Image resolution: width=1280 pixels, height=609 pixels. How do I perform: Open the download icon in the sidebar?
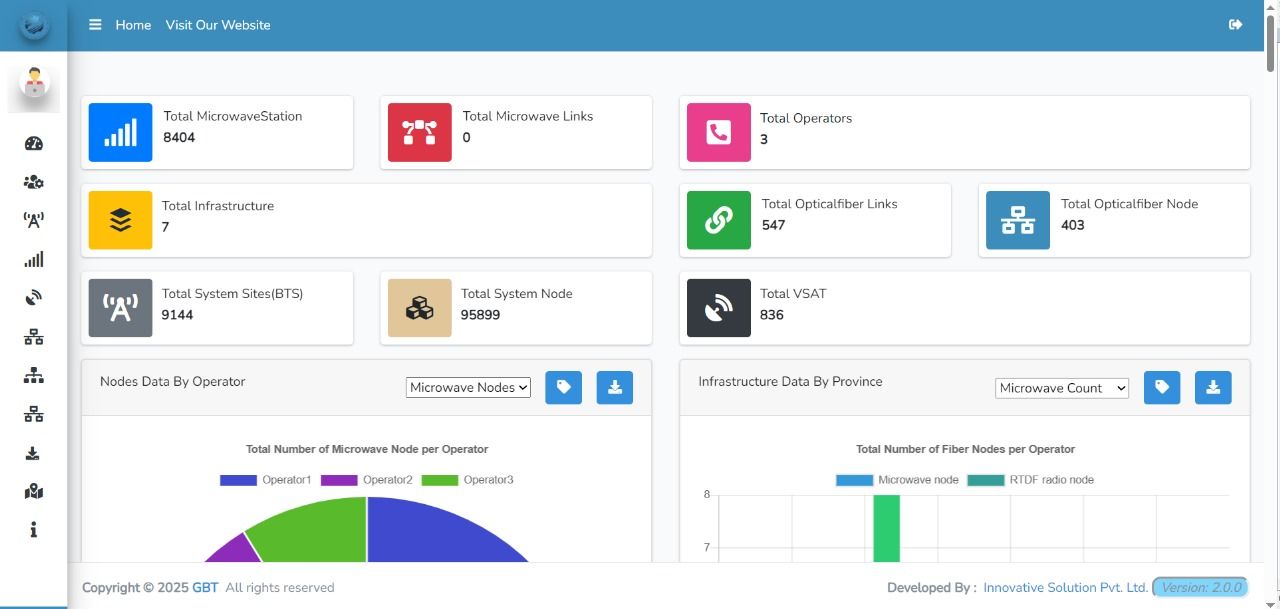point(33,453)
